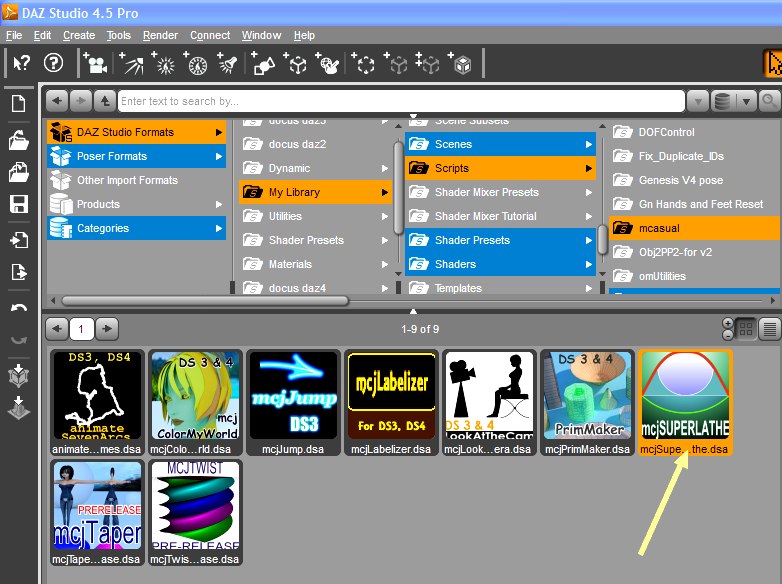Image resolution: width=782 pixels, height=584 pixels.
Task: Open the Edit menu
Action: 42,35
